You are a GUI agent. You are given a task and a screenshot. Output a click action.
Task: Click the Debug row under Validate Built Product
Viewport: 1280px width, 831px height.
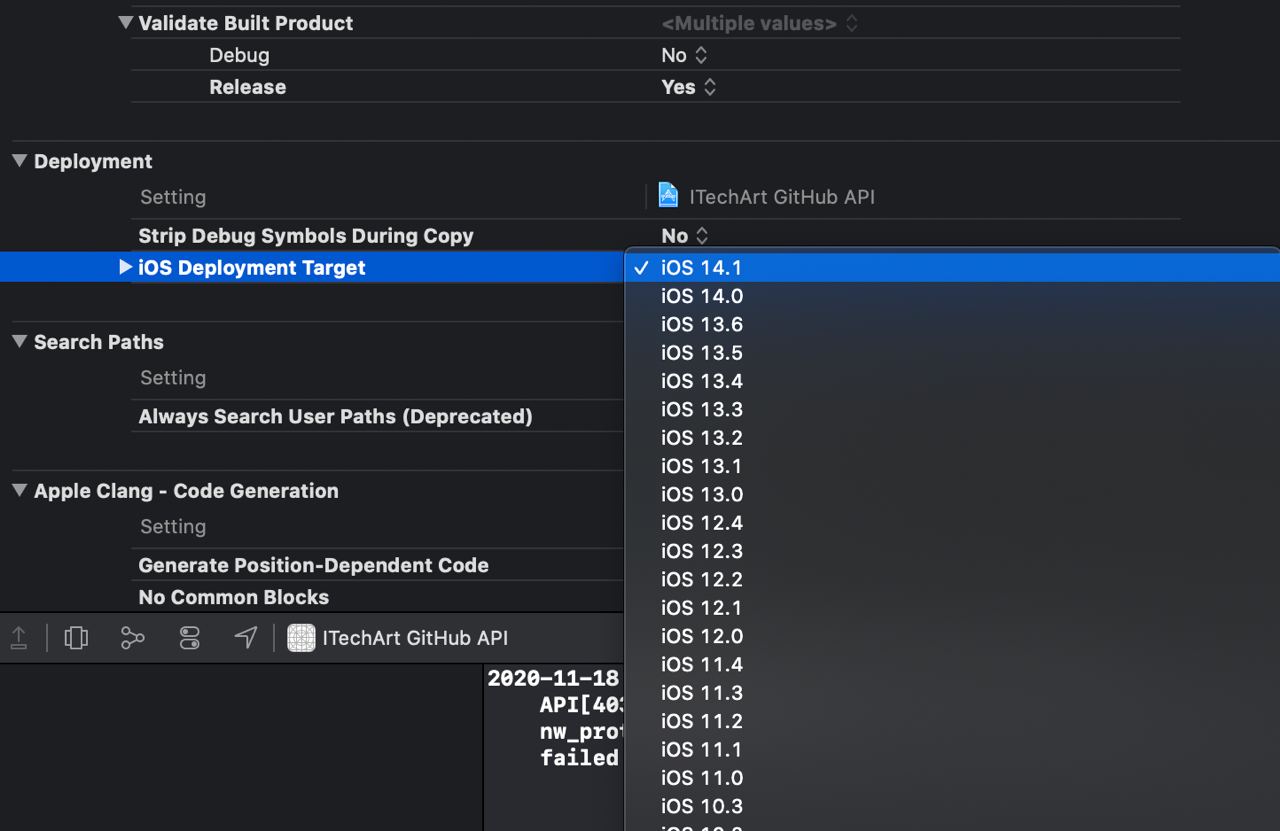tap(239, 55)
